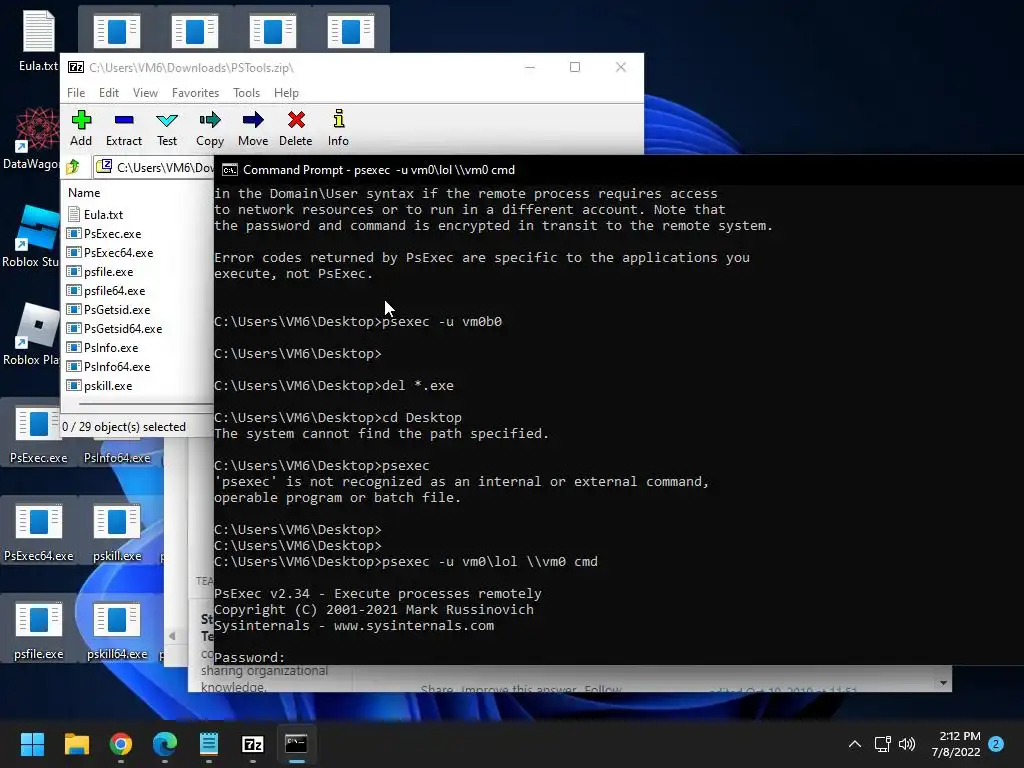Open the Help menu in 7-Zip
Image resolution: width=1024 pixels, height=768 pixels.
click(286, 93)
